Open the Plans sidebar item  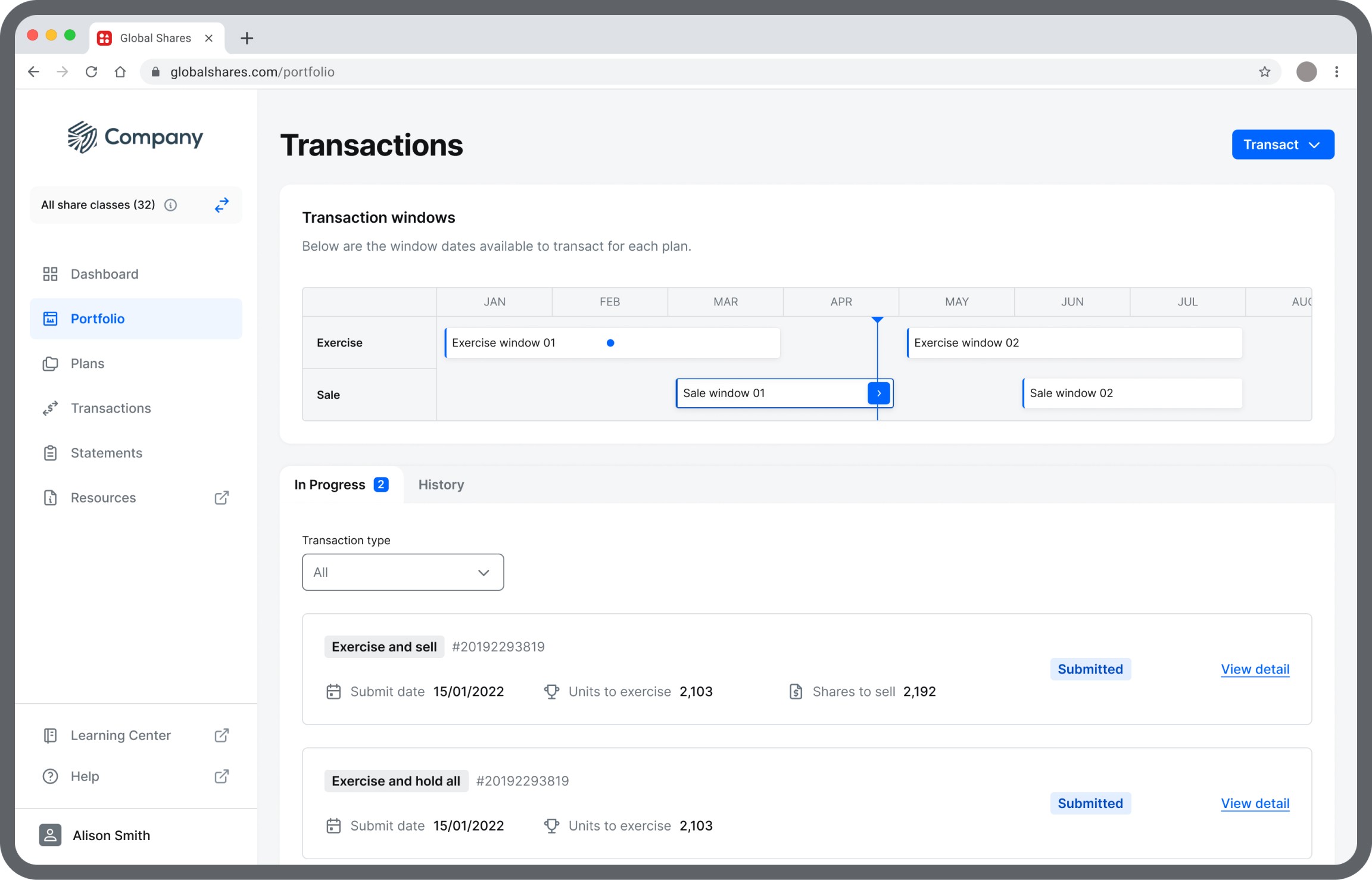point(87,363)
